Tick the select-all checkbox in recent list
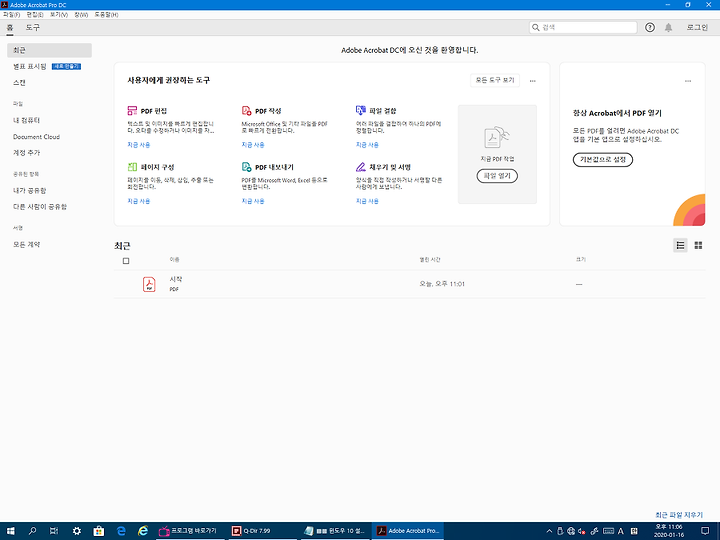The height and width of the screenshot is (540, 720). [126, 261]
